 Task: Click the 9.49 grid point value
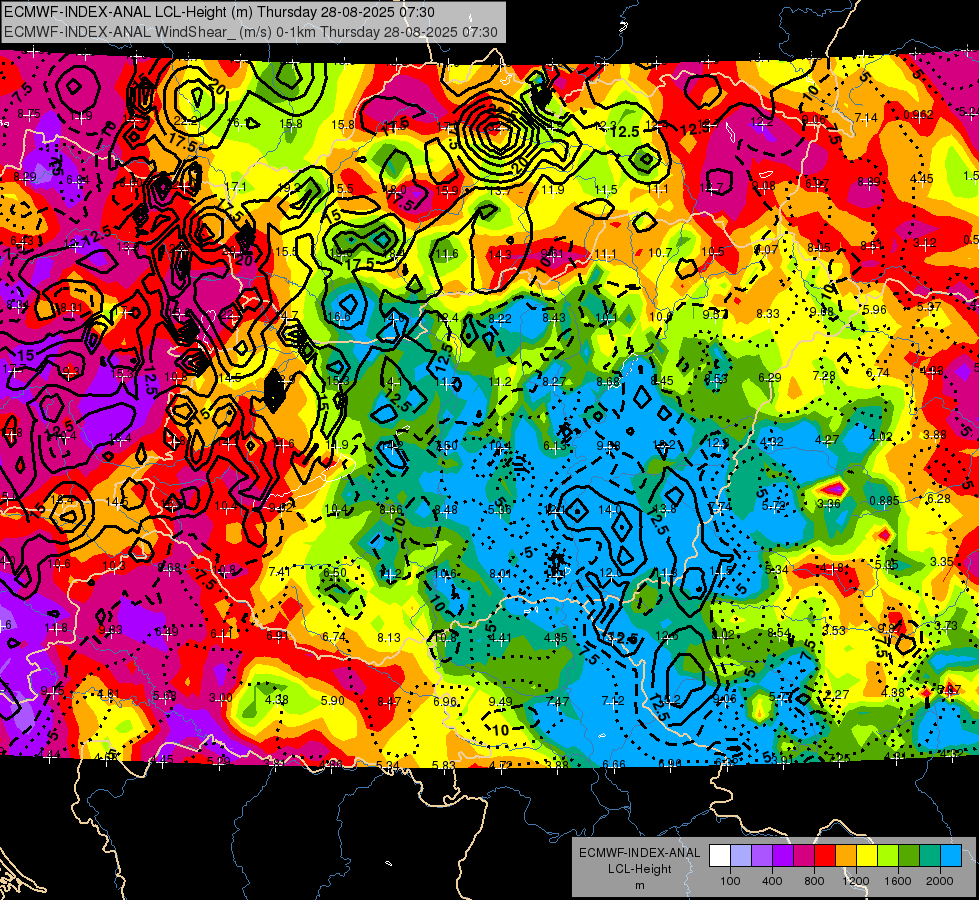click(500, 701)
